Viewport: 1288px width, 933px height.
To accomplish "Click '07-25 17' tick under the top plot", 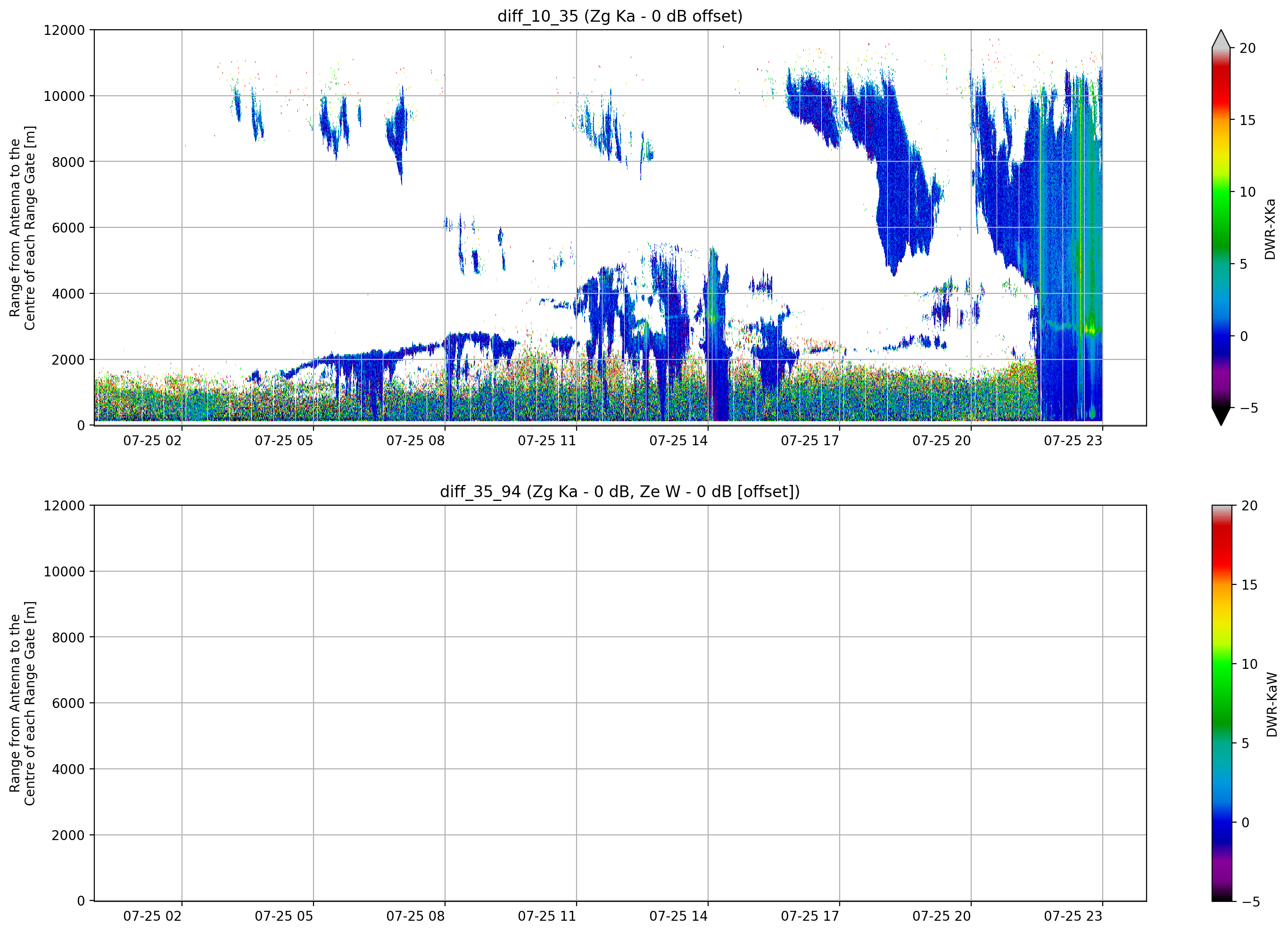I will (810, 441).
